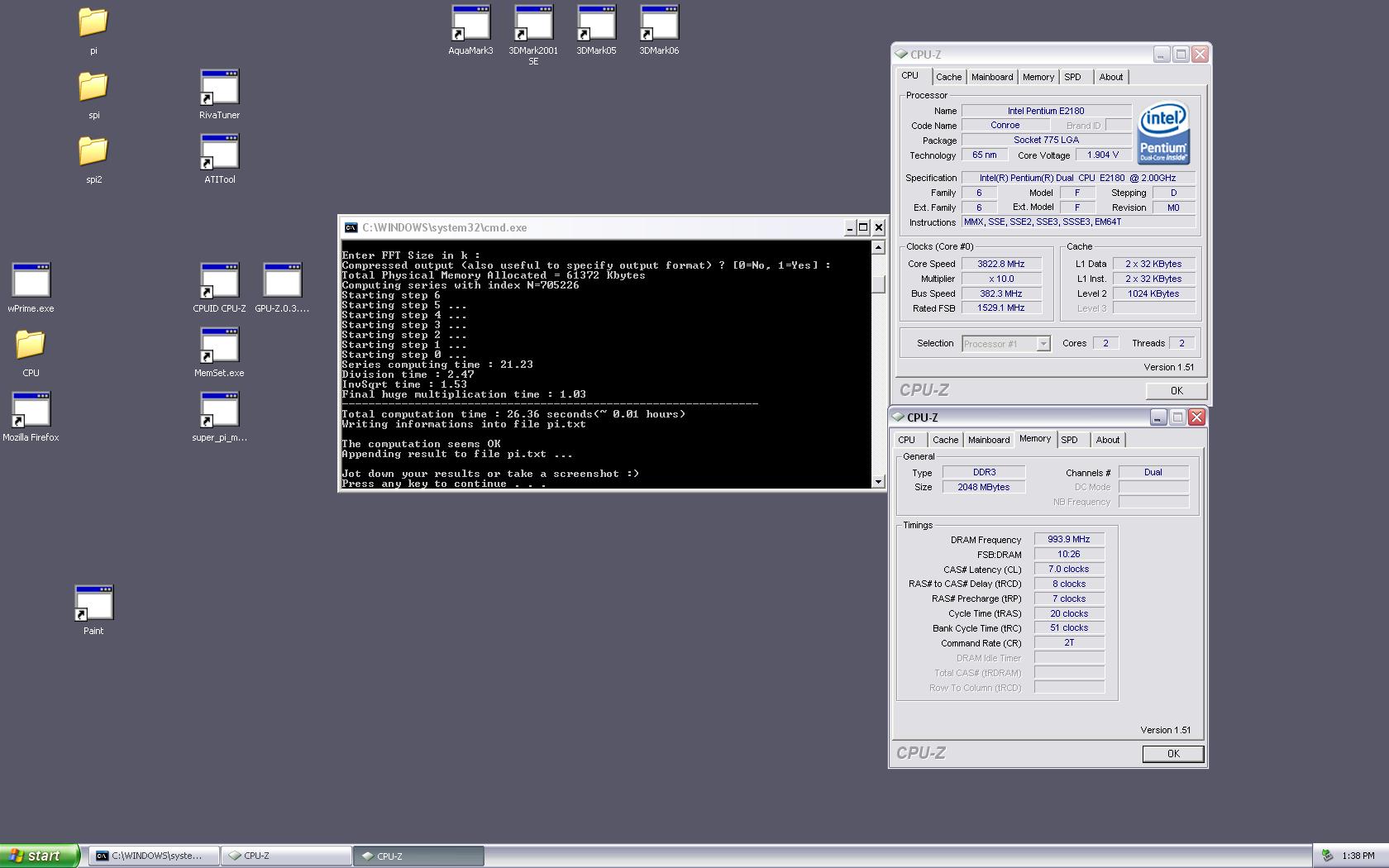Screen dimensions: 1389x868
Task: Click Bank Cycle Time 51 clocks field
Action: click(1069, 628)
